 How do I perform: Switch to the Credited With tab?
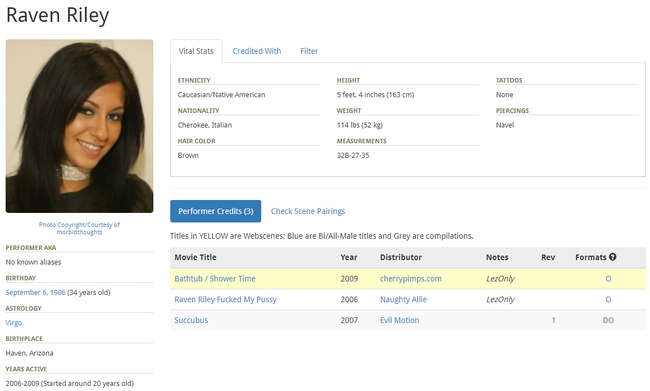pos(257,51)
